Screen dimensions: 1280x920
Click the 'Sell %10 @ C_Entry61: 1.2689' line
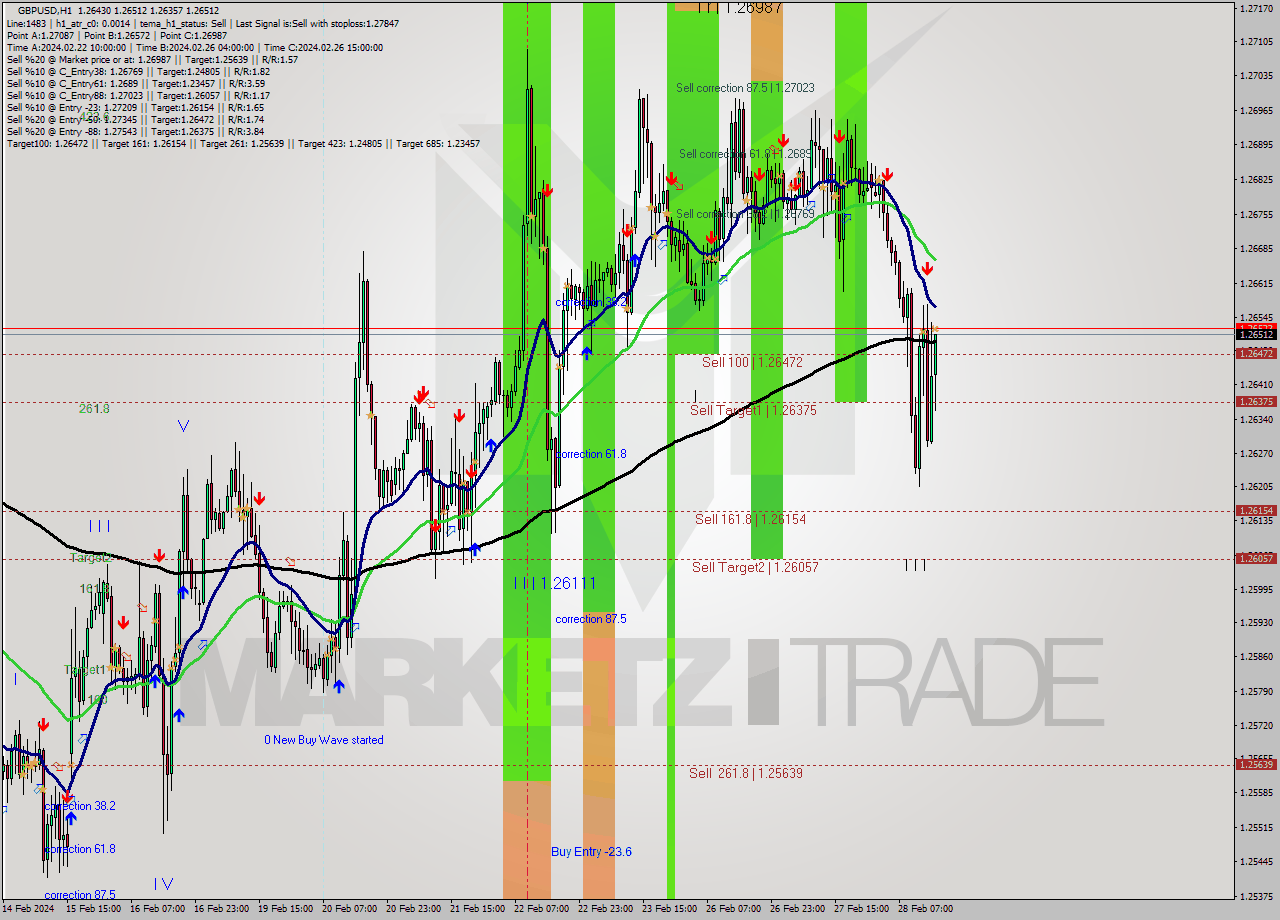coord(136,83)
